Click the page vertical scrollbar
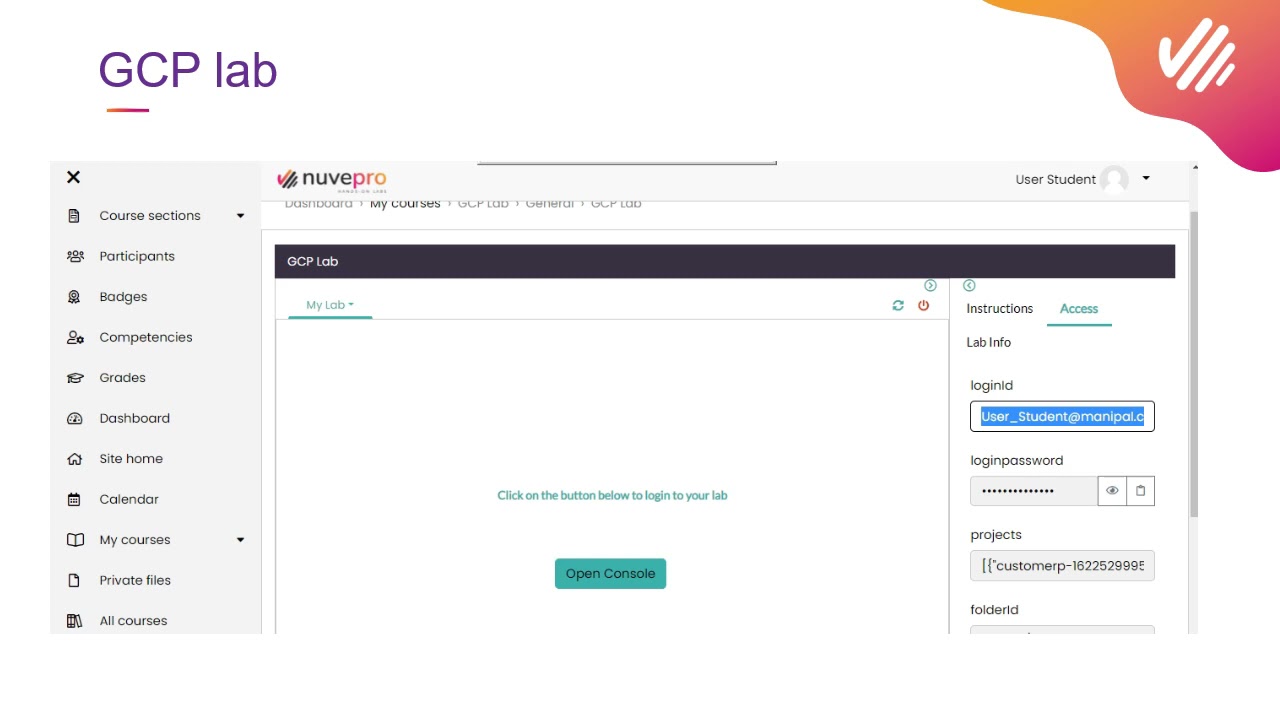Screen dimensions: 1280x720 coord(1194,365)
